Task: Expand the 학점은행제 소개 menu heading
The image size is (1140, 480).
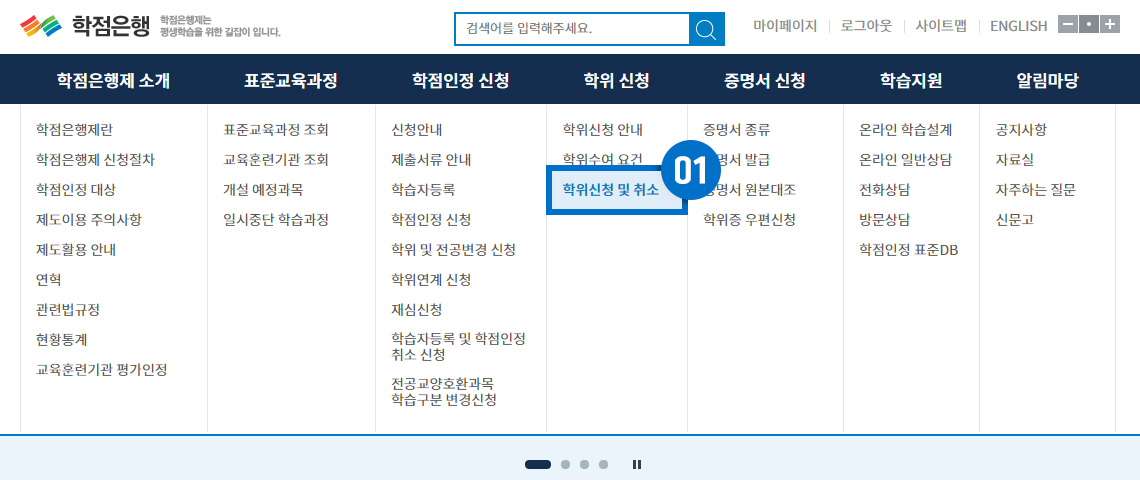Action: pyautogui.click(x=113, y=81)
